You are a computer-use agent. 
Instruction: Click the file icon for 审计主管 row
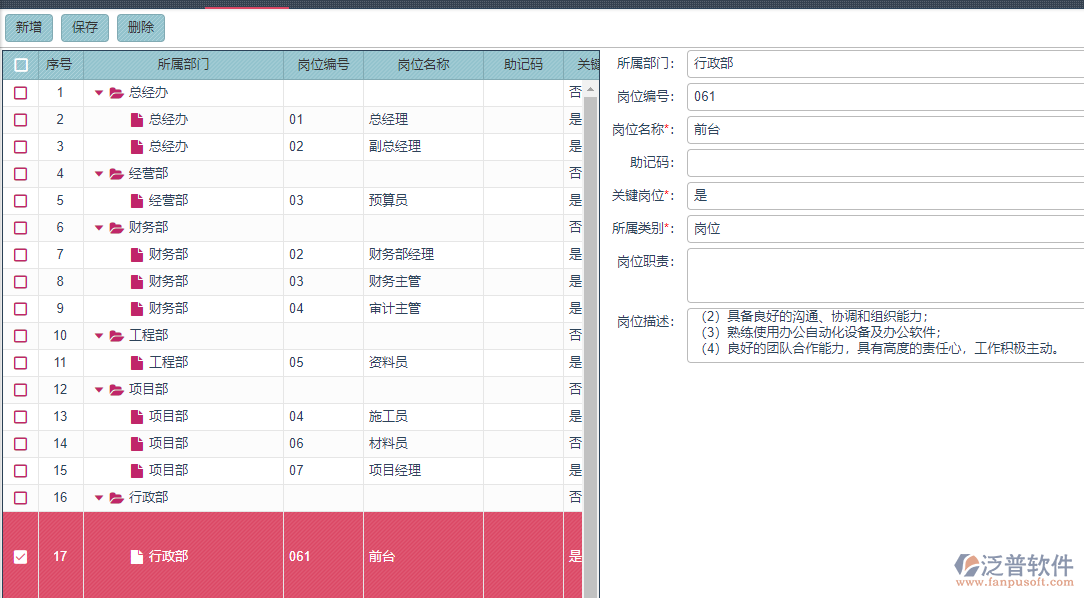(x=137, y=309)
